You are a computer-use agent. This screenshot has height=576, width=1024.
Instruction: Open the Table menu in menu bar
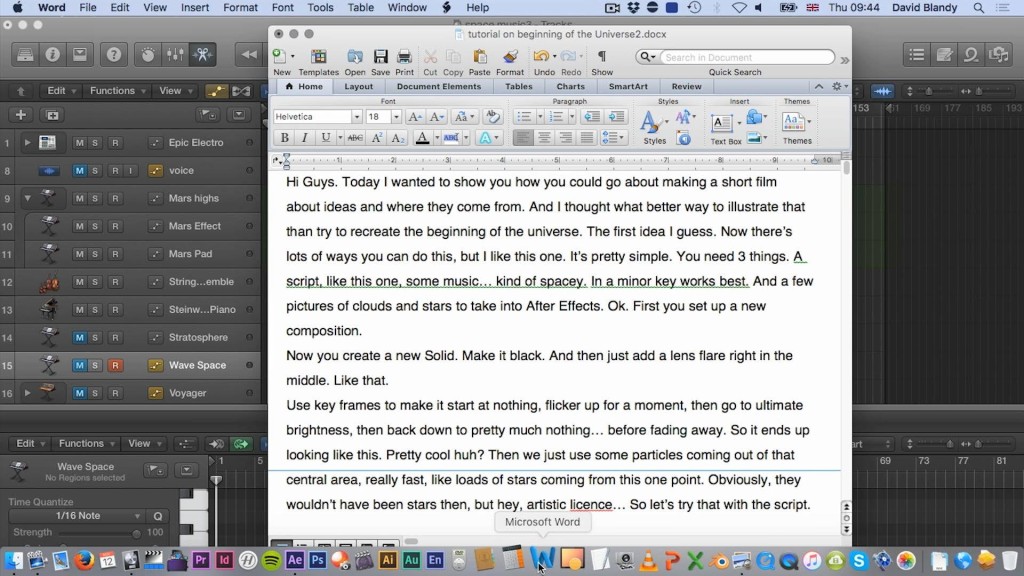click(x=361, y=8)
